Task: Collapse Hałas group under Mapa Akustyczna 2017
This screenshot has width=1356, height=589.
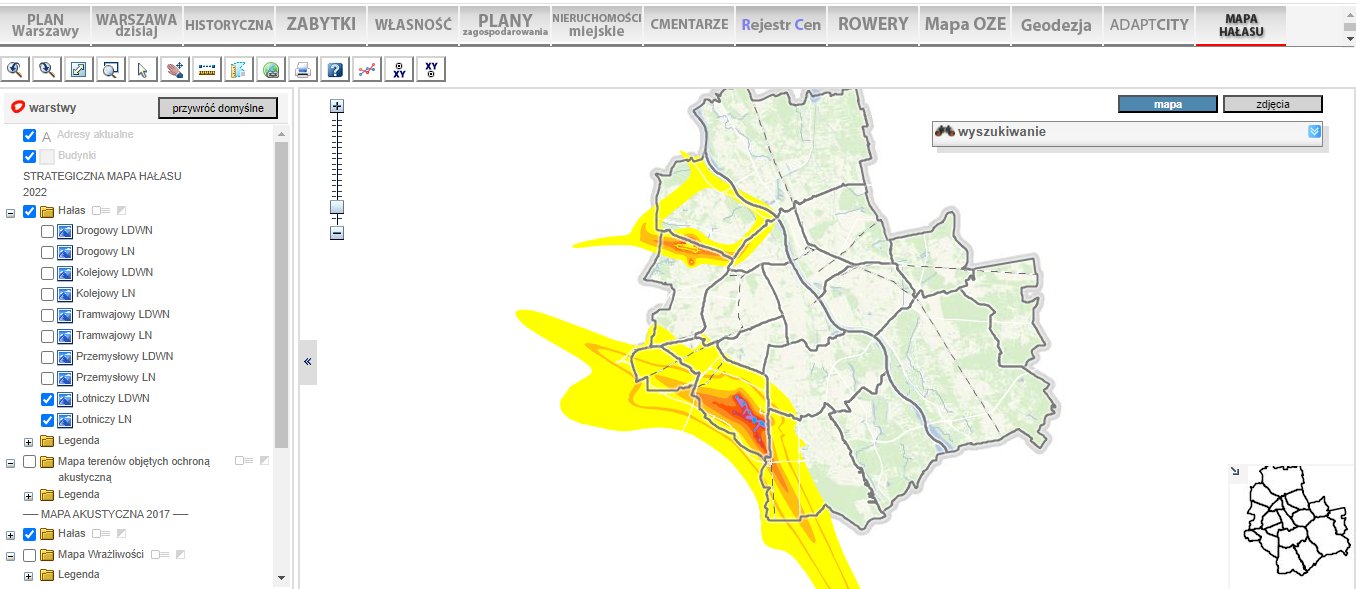Action: [x=10, y=535]
